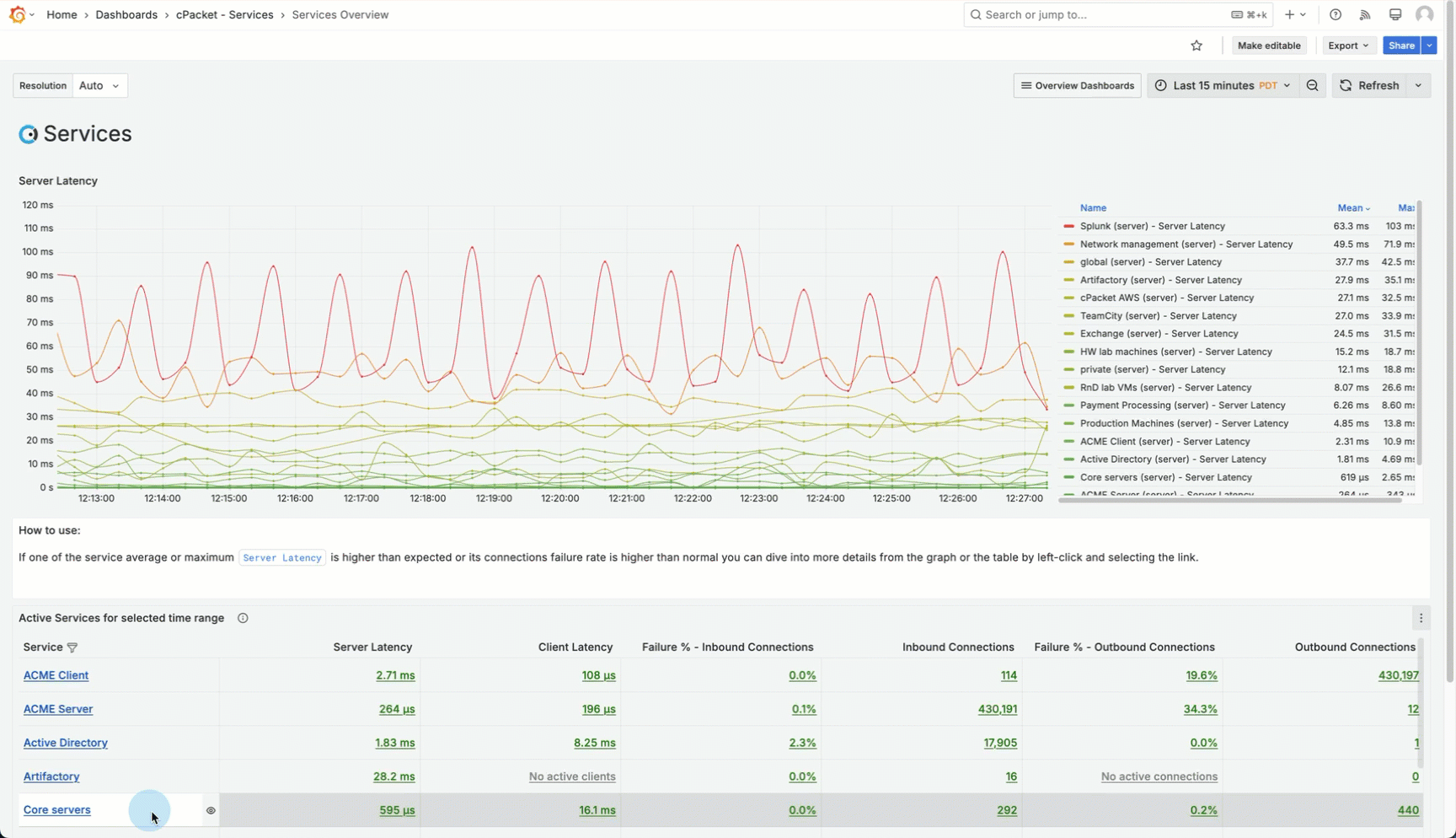Sort table by Client Latency column
The image size is (1456, 838).
(575, 647)
